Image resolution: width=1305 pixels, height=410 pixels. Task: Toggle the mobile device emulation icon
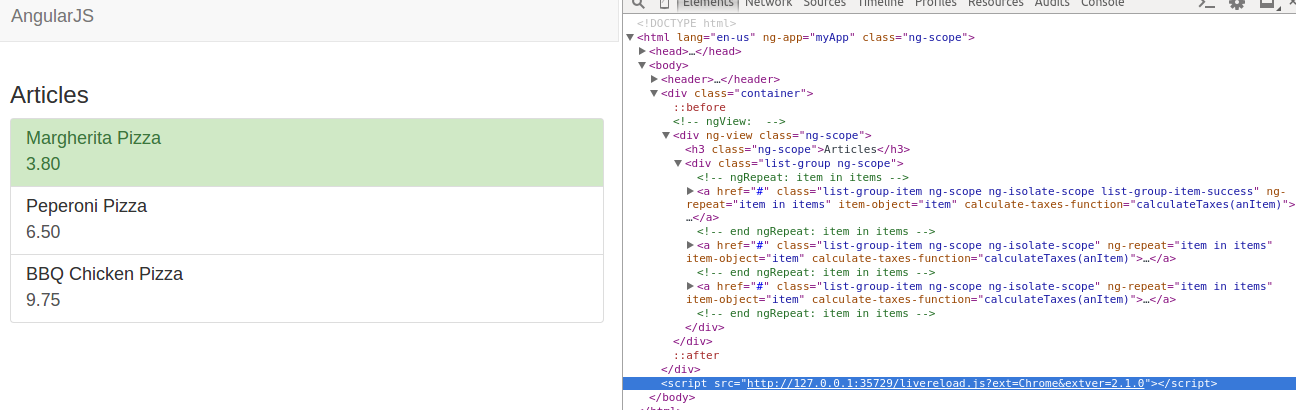pos(665,4)
